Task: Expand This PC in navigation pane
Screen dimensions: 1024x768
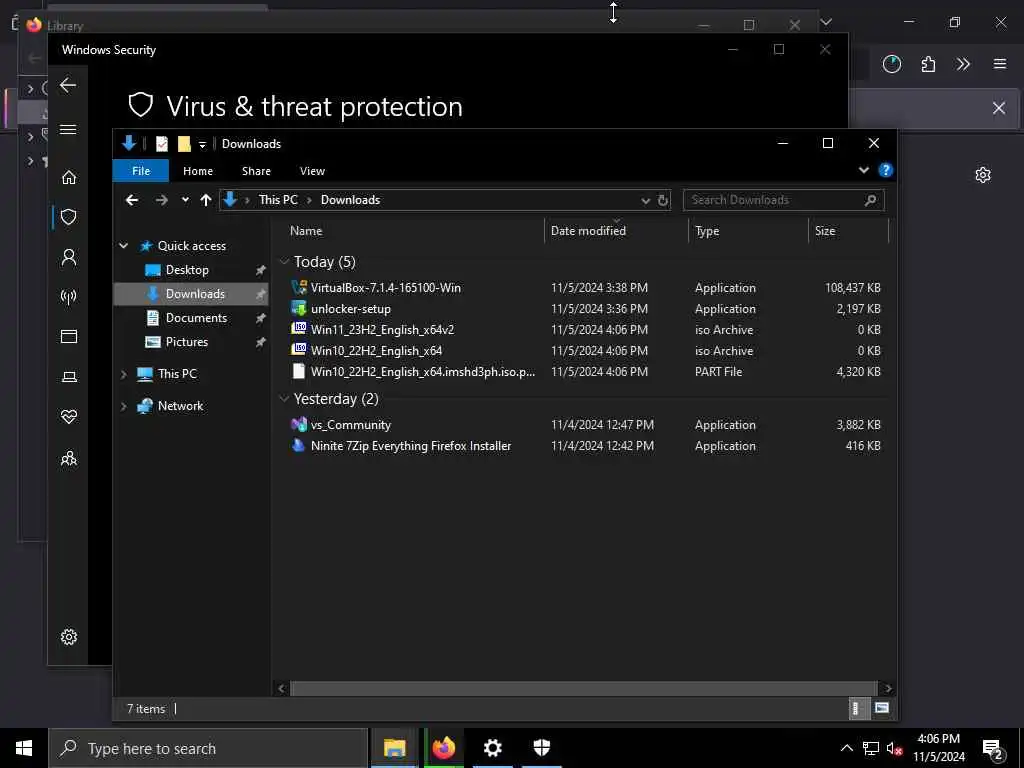Action: click(123, 374)
